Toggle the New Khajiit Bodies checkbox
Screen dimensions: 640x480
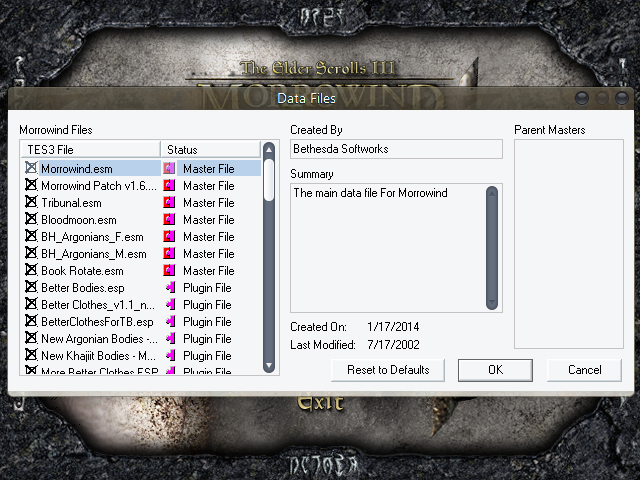coord(31,355)
